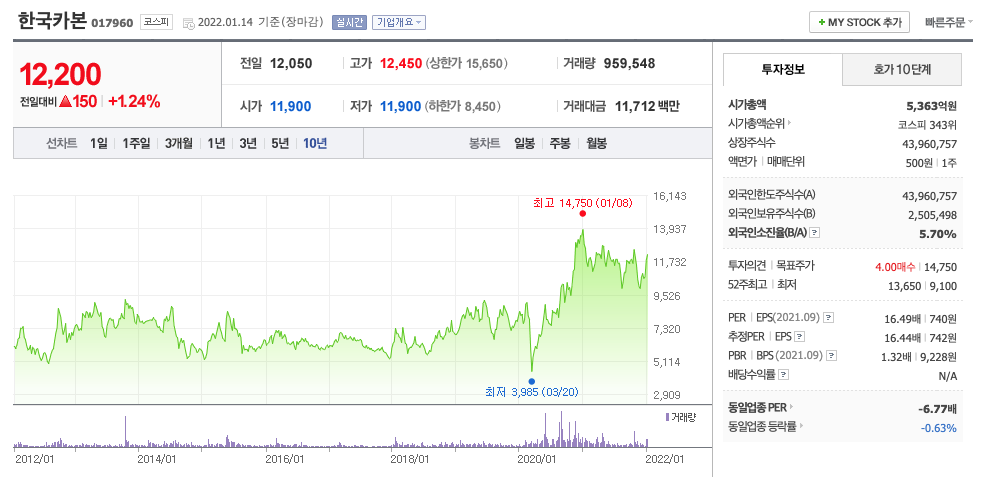This screenshot has height=477, width=983.
Task: Click the 외국인소진율 value 5.70%
Action: pos(940,234)
